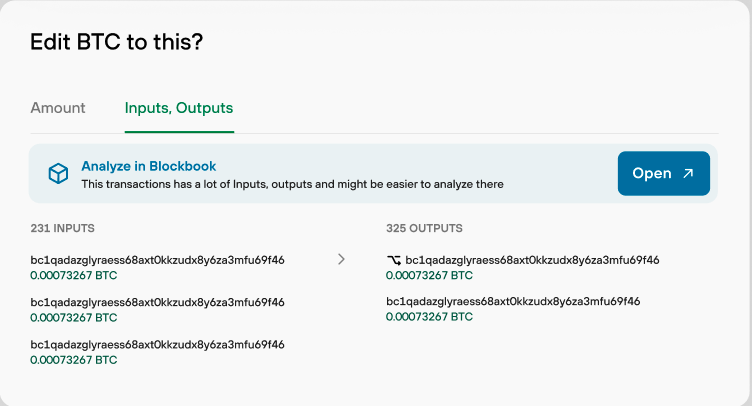Click the second input's BTC amount
This screenshot has height=406, width=752.
pos(74,317)
